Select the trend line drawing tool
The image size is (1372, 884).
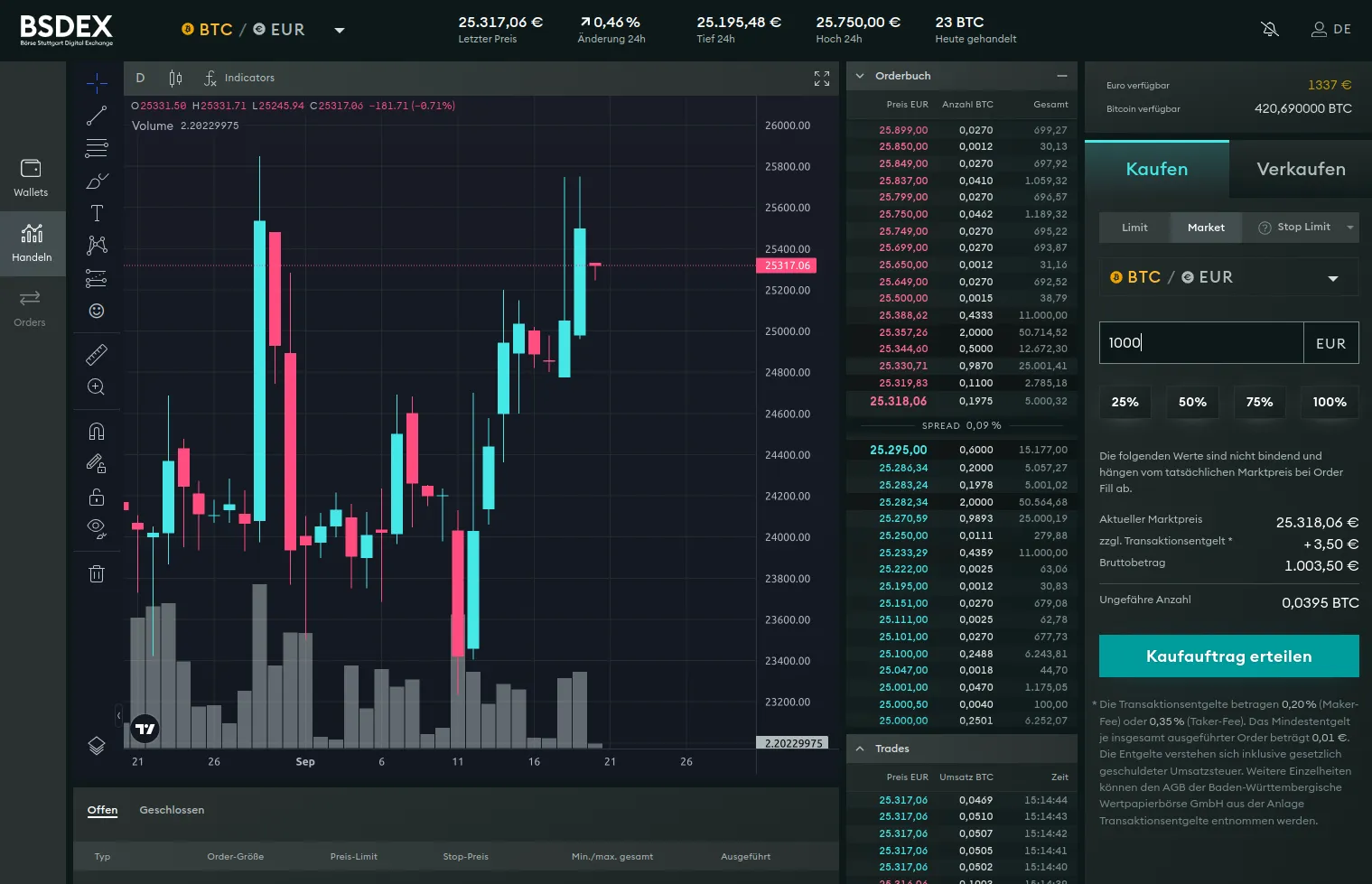point(97,115)
